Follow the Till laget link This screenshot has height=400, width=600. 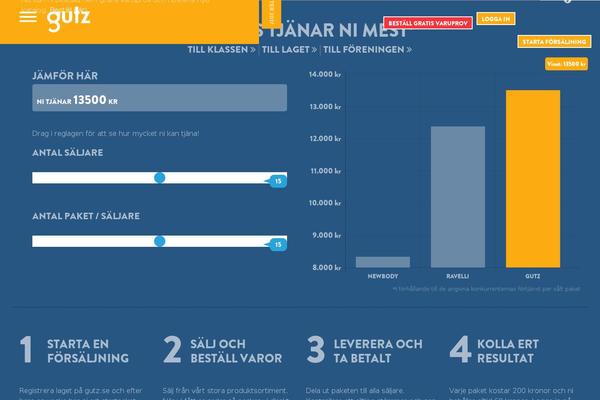pos(289,50)
